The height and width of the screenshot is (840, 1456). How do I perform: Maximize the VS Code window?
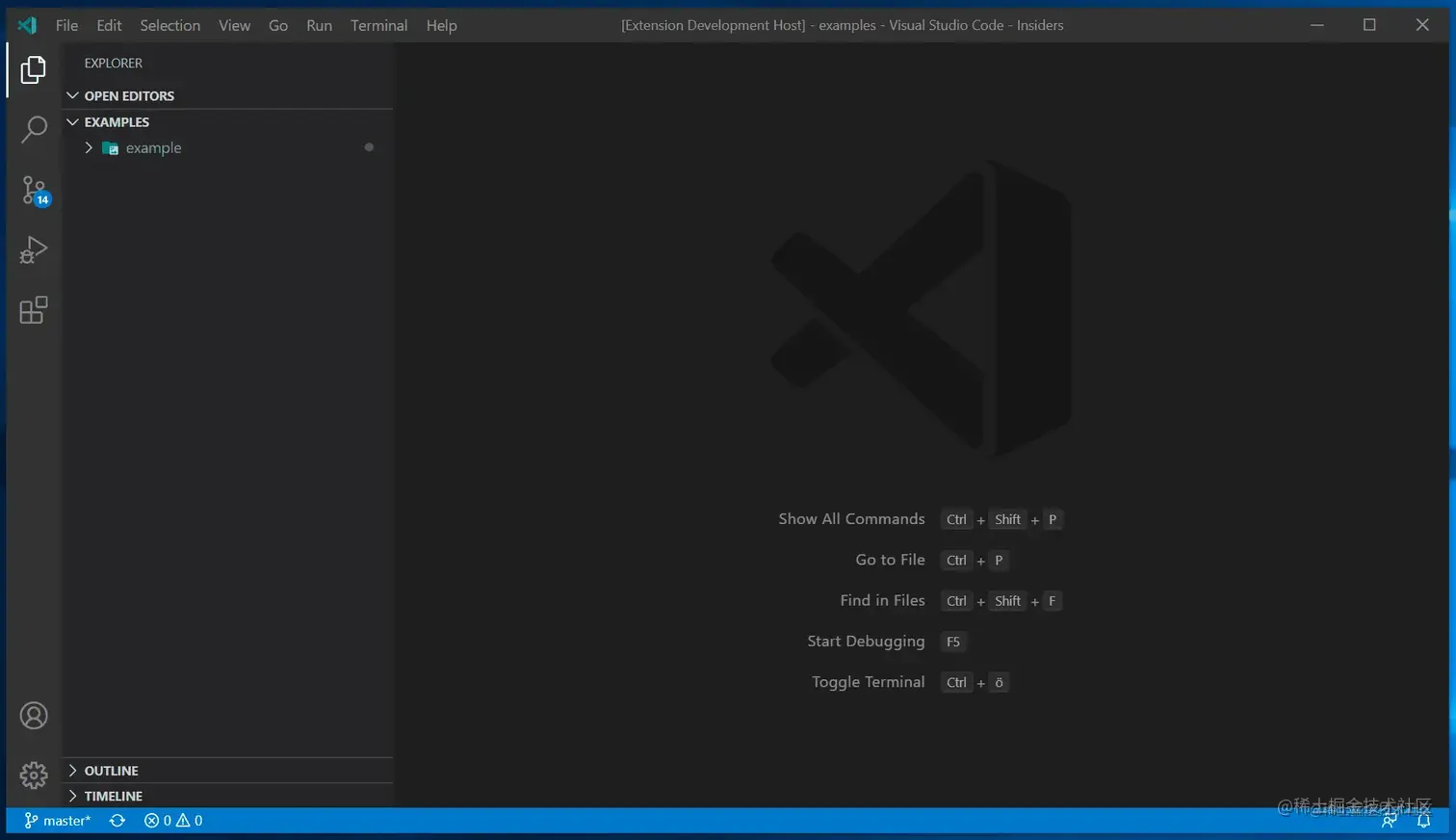pos(1369,25)
